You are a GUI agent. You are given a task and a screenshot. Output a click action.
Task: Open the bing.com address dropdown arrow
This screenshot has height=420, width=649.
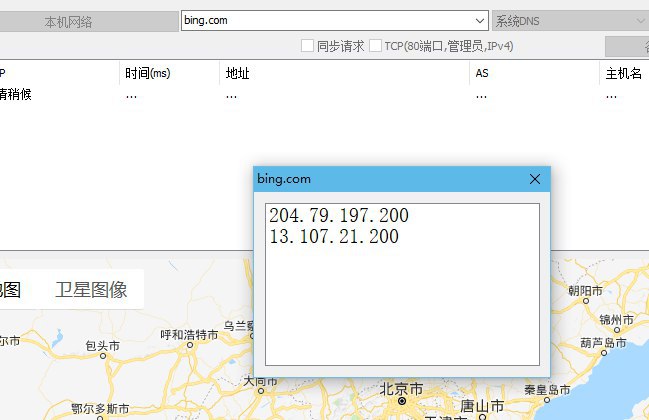point(479,20)
